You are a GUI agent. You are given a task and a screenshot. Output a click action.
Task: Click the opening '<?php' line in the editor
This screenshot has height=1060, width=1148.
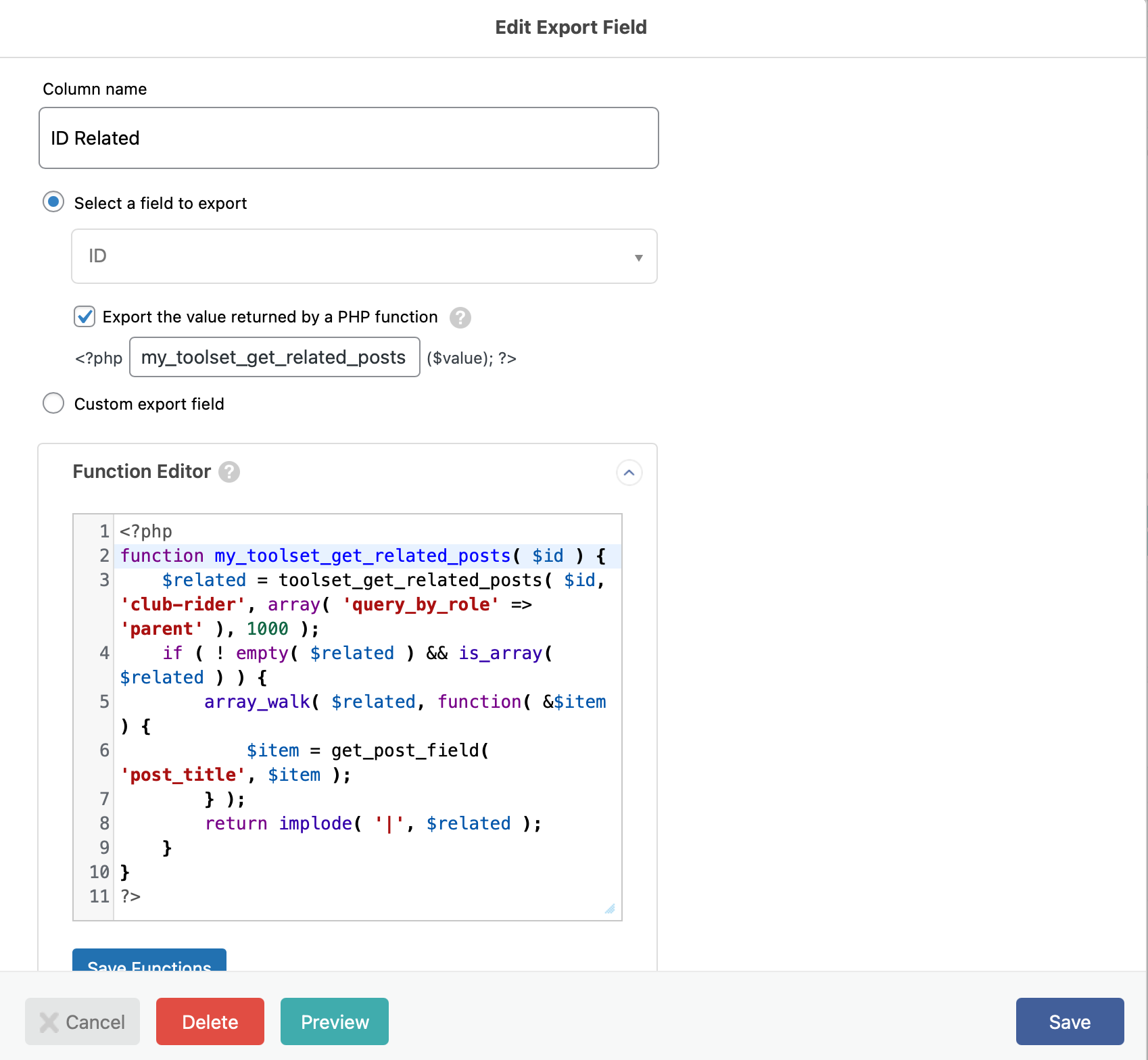(x=146, y=531)
